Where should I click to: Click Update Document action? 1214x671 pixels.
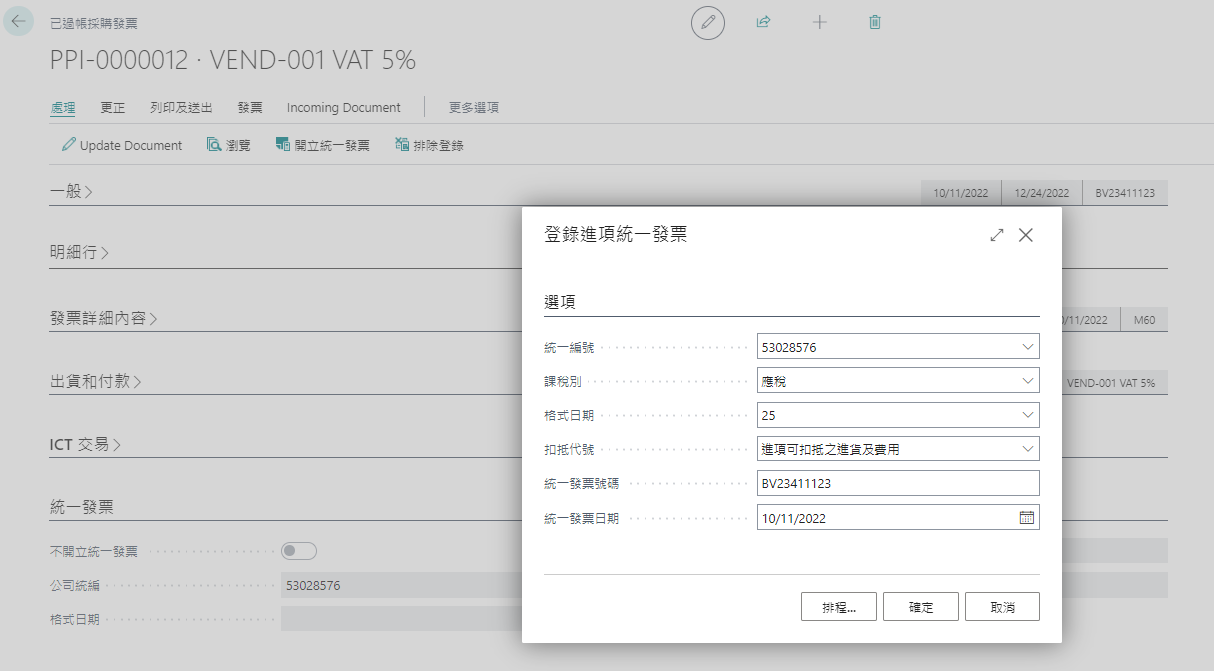point(122,145)
